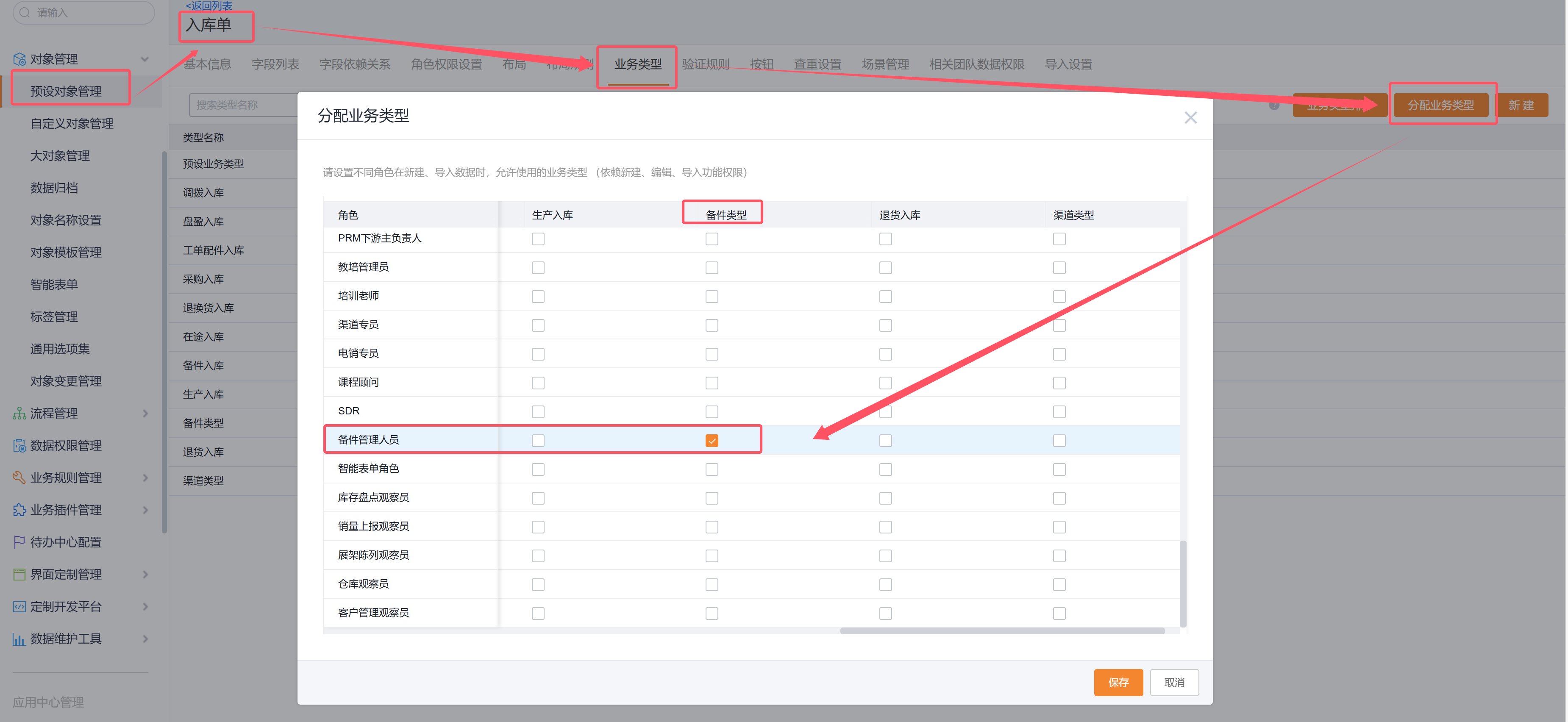1568x722 pixels.
Task: Click the 业务插件管理 puzzle icon
Action: pos(19,510)
